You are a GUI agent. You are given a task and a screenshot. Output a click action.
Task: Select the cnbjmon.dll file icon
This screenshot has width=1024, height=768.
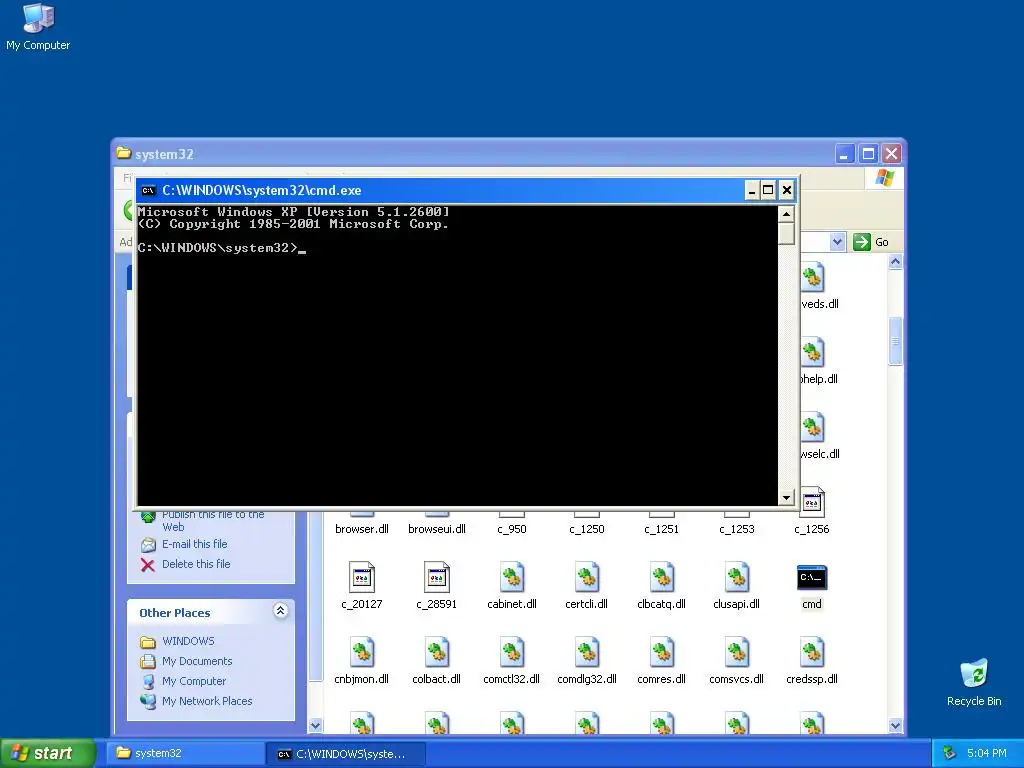point(362,652)
